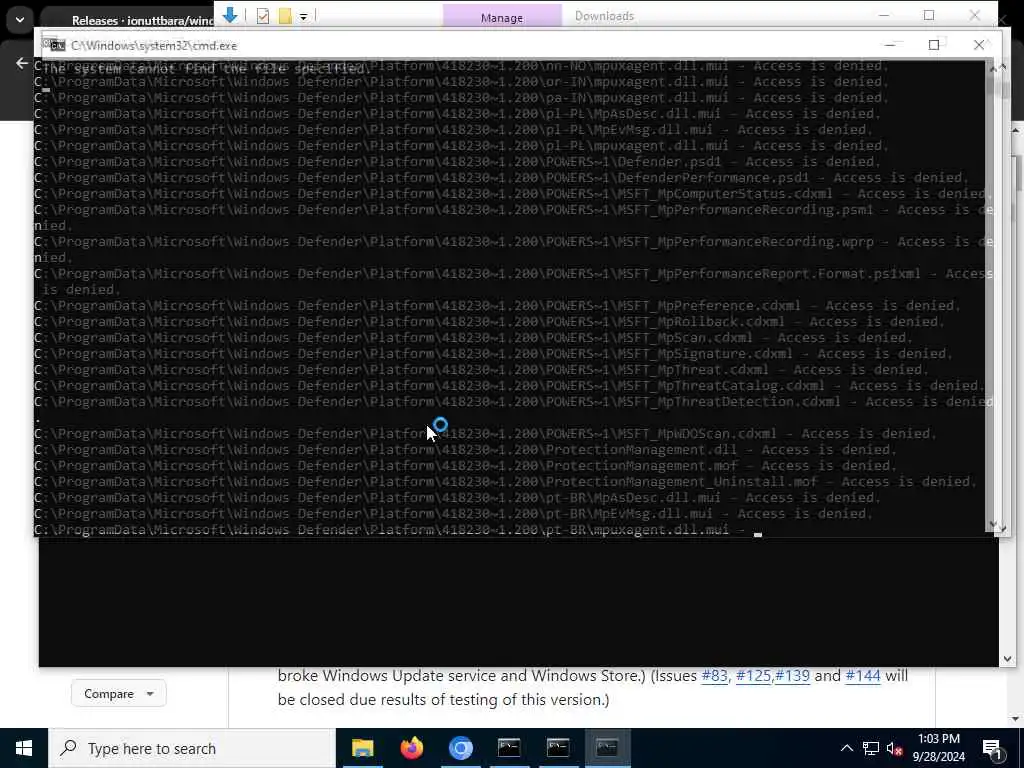Screen dimensions: 1024x768
Task: Open the Compare dropdown on the GitHub page
Action: (118, 694)
